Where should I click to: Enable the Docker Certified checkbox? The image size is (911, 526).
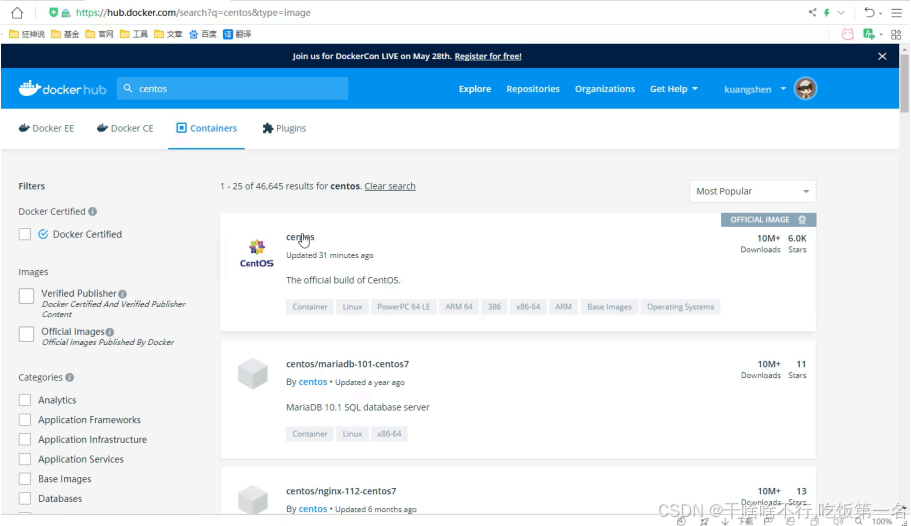(24, 234)
